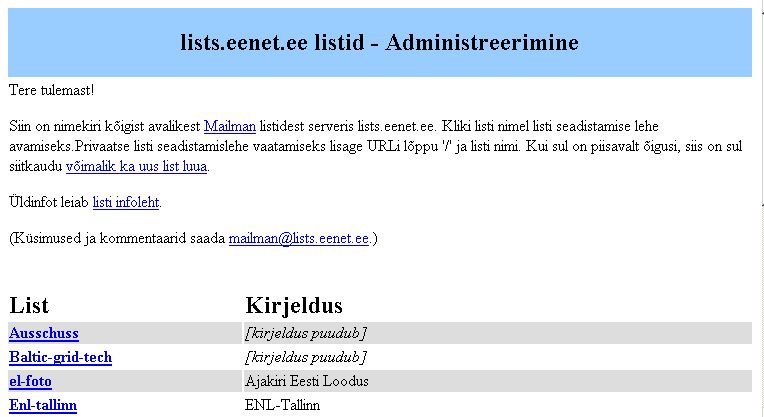Click the 'Ajakiri Eesti Loodus' description cell

point(306,381)
